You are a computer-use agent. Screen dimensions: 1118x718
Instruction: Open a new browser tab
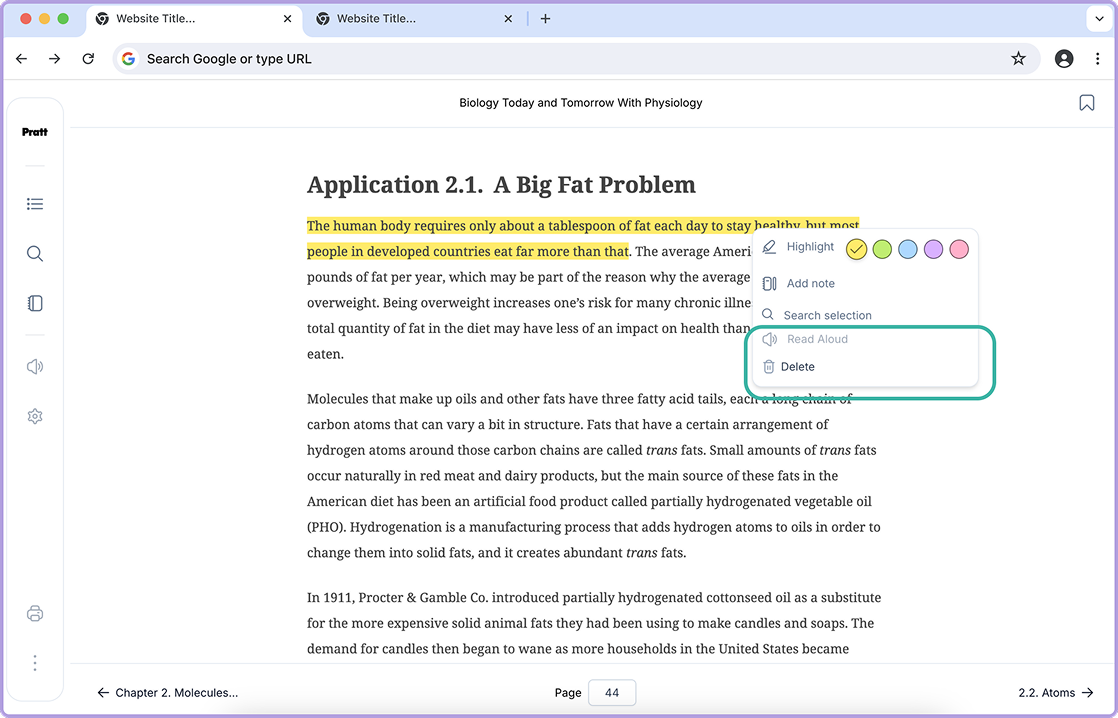(x=545, y=19)
